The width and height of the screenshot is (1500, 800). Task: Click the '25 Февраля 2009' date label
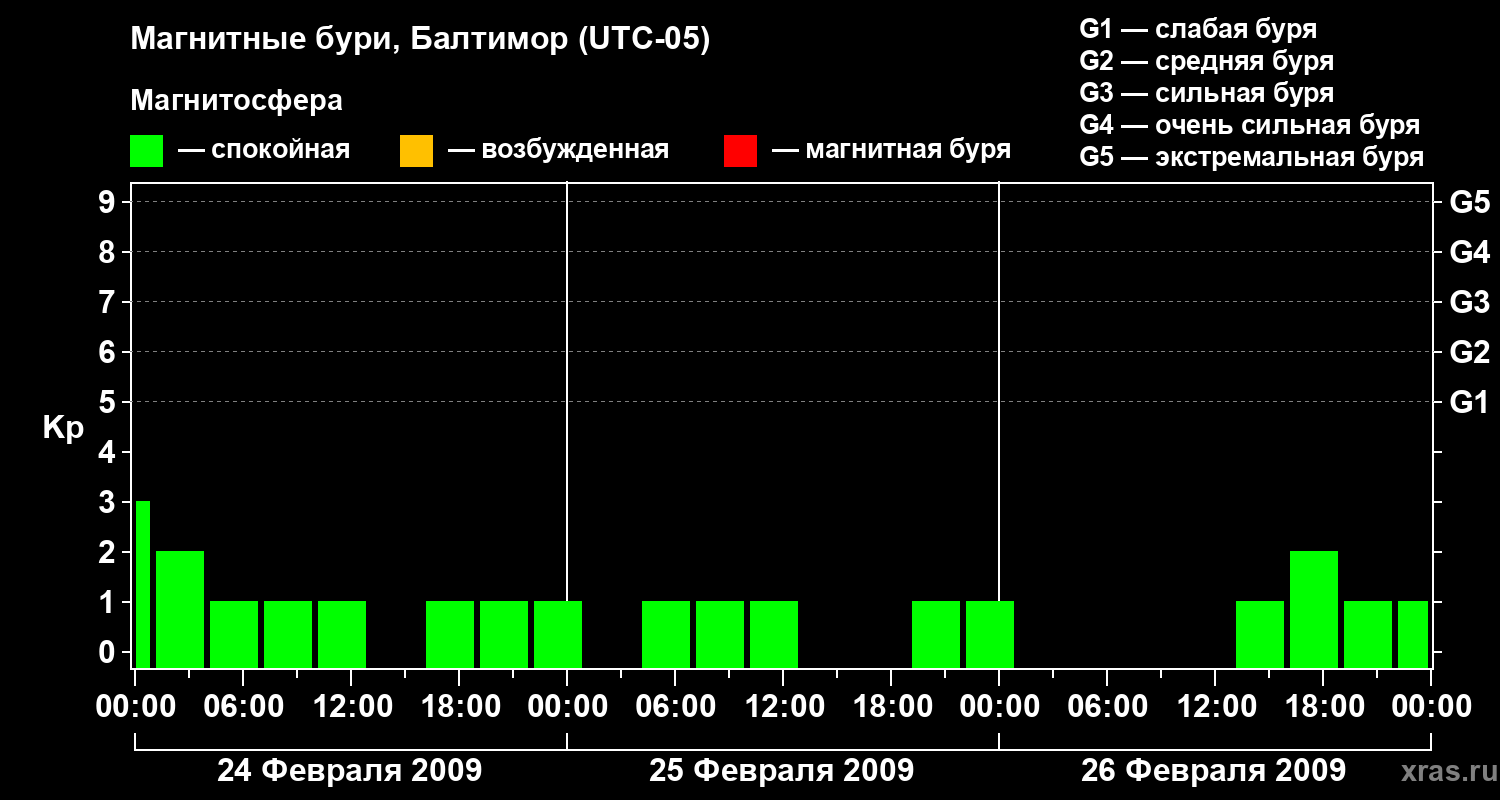coord(782,771)
